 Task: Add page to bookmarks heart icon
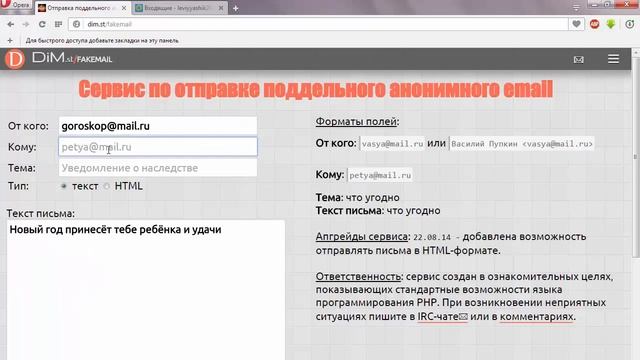(x=576, y=24)
